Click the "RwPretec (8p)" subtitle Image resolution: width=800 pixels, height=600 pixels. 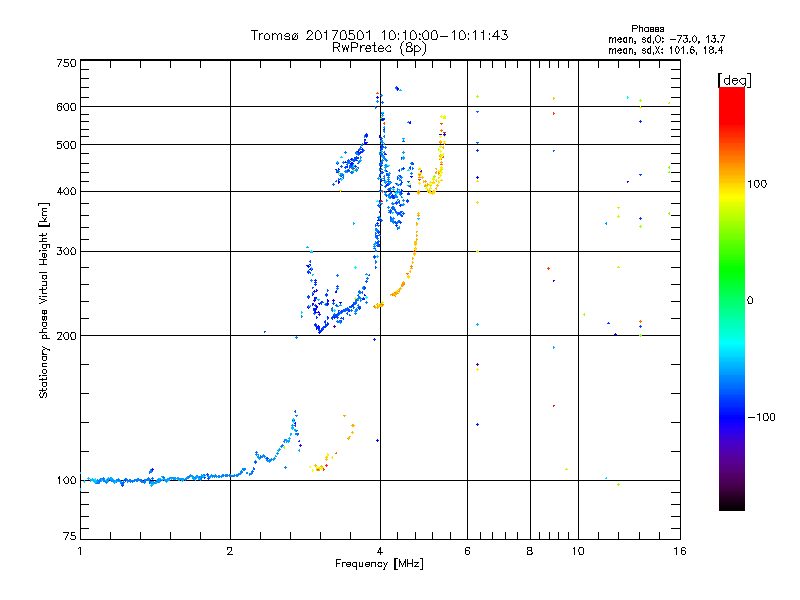379,48
